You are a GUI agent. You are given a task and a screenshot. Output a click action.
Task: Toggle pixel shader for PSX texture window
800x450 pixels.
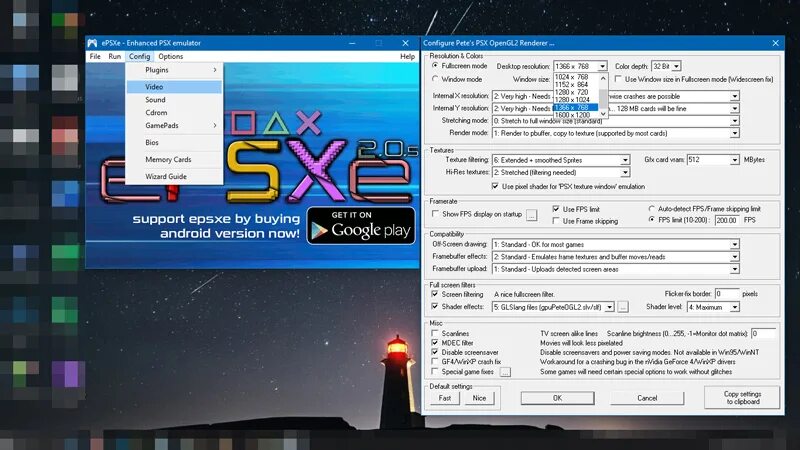click(495, 186)
